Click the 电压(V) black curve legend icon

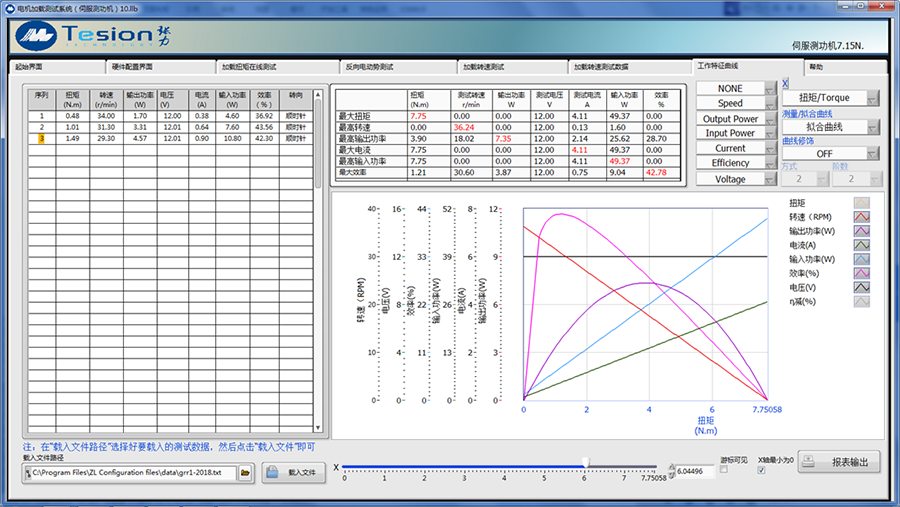coord(861,286)
